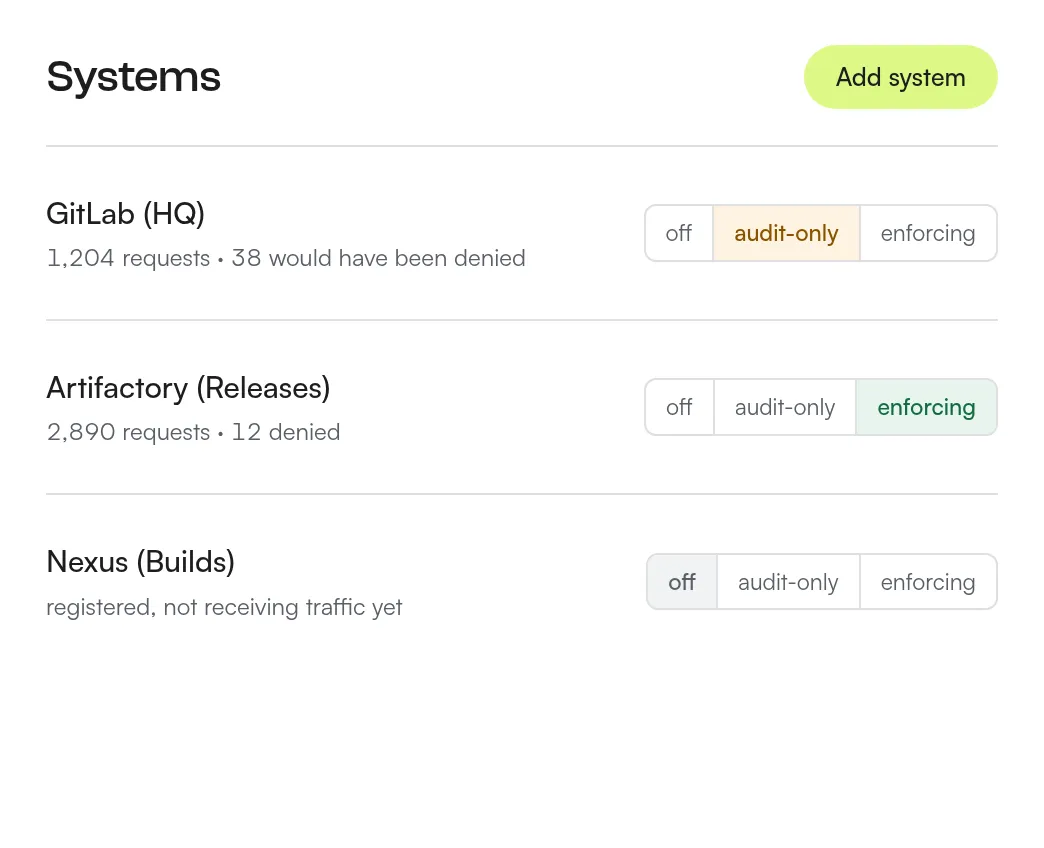Select enforcing for Artifactory (Releases)

coord(926,407)
